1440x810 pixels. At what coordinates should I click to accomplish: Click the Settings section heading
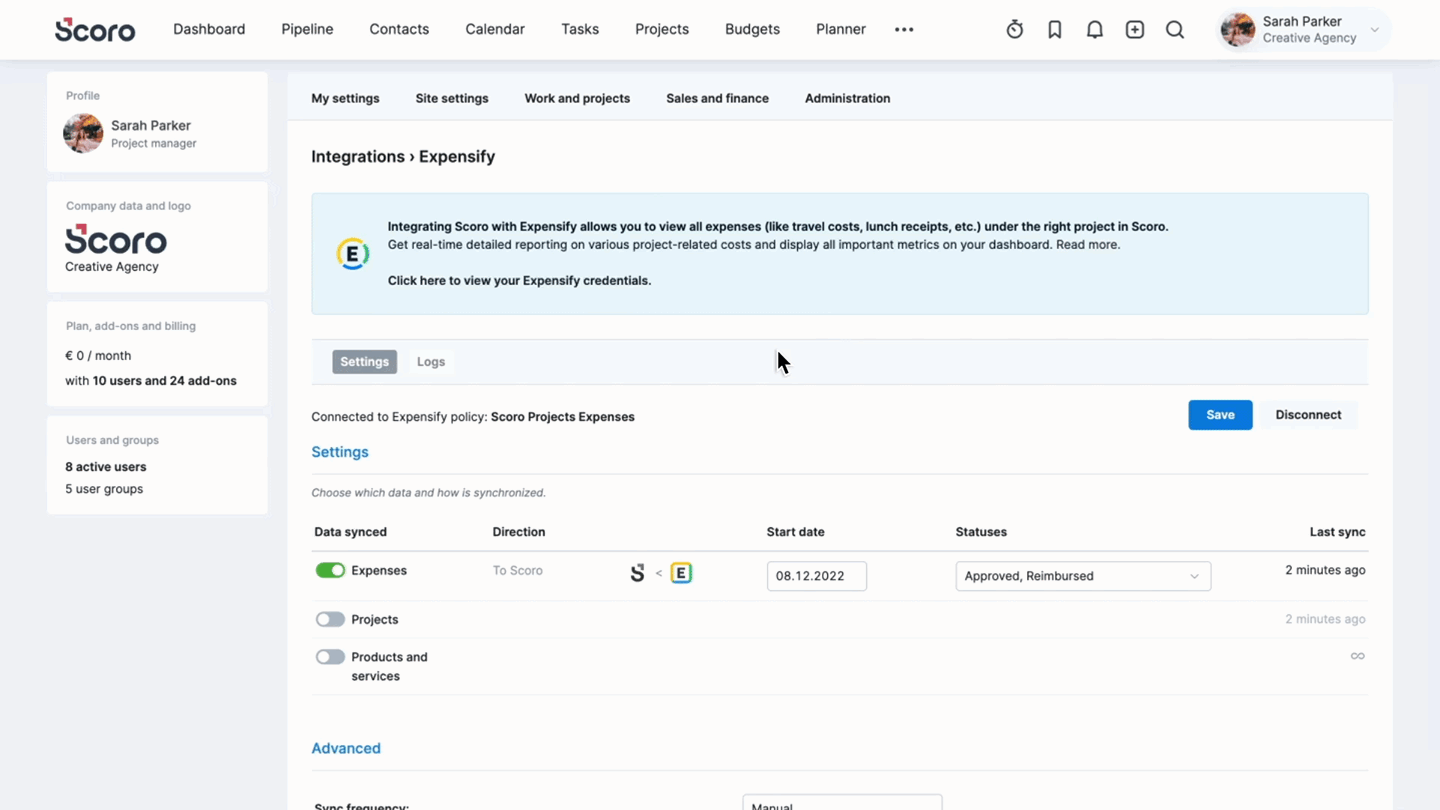[340, 452]
